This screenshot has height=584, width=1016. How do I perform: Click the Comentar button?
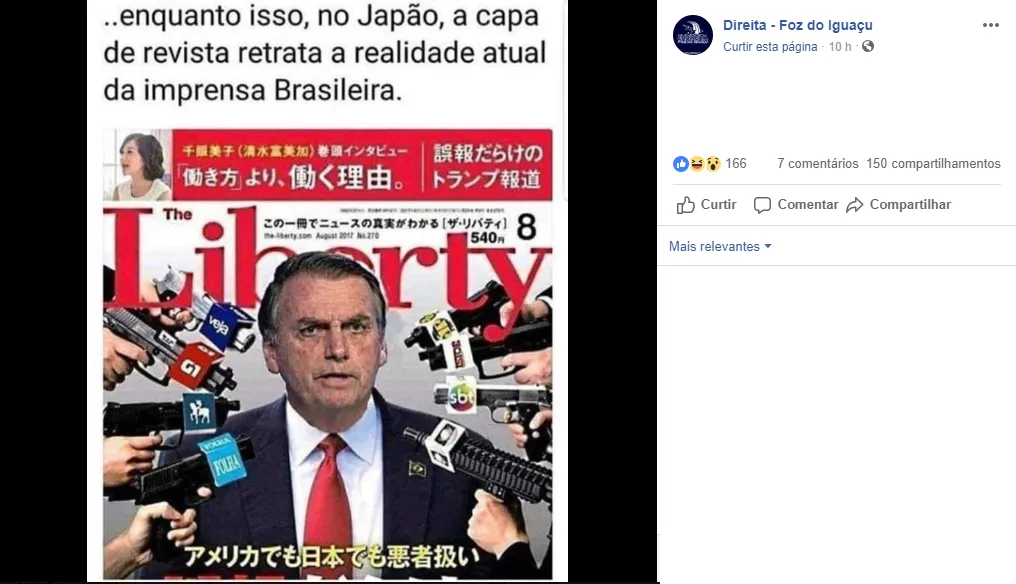(796, 205)
